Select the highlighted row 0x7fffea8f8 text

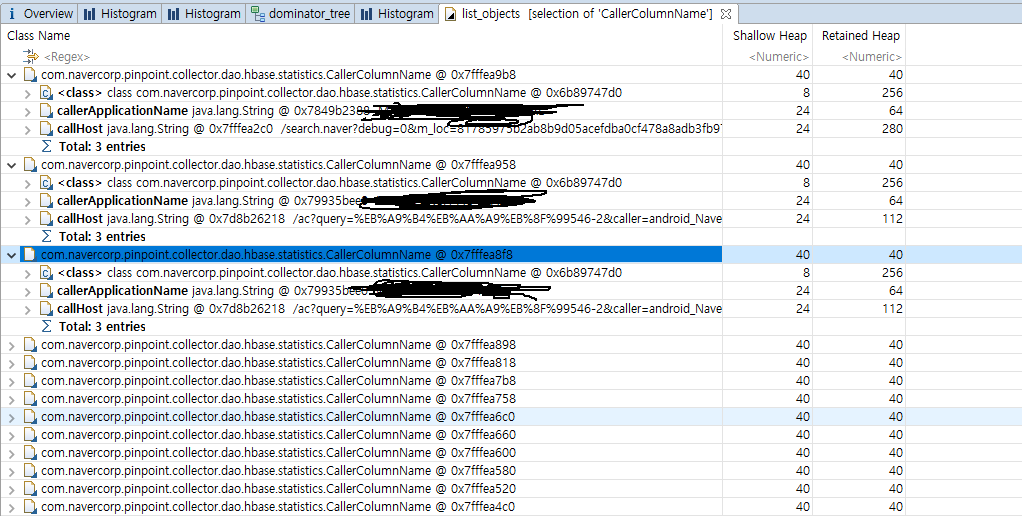pos(277,255)
